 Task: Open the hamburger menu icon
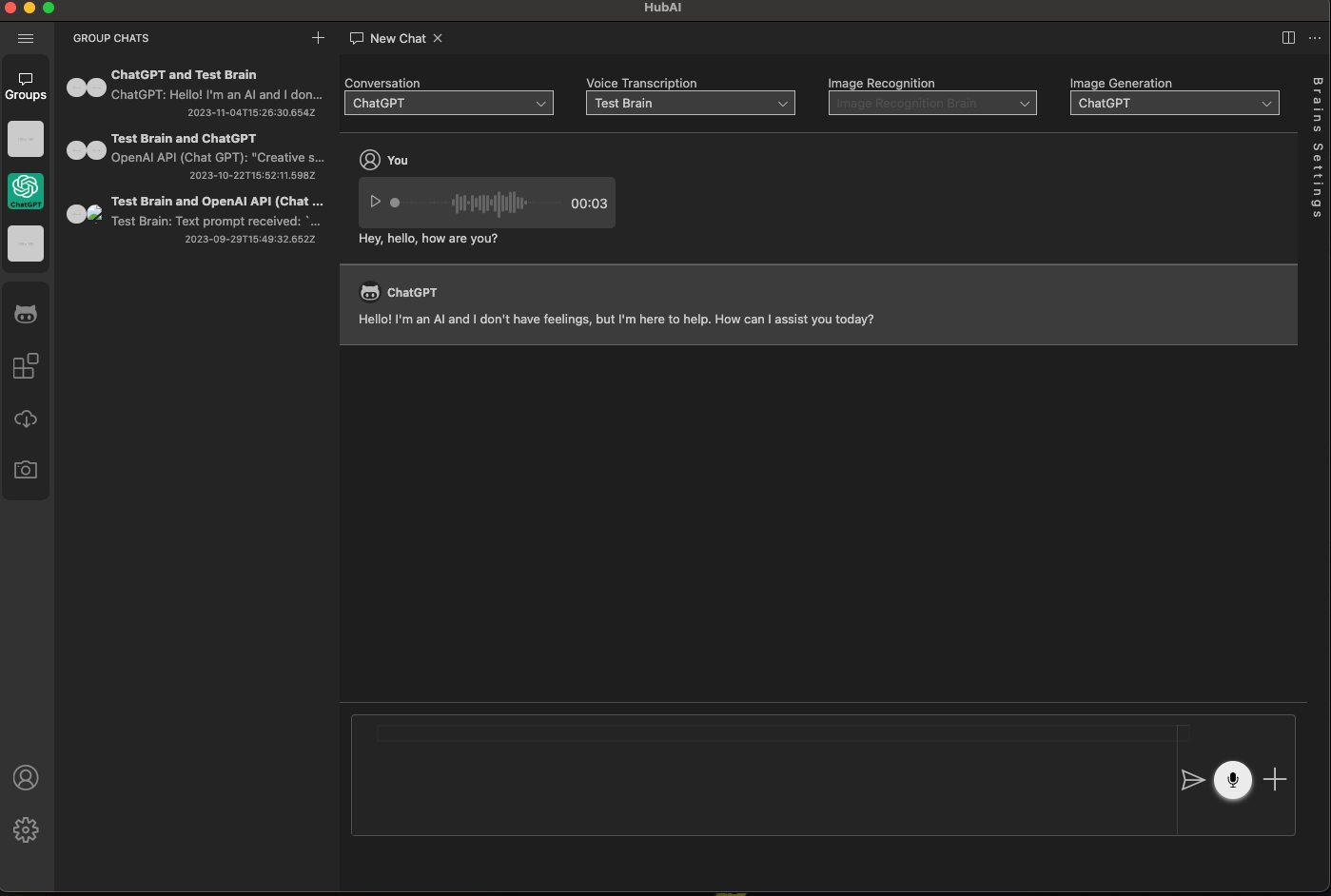(x=26, y=38)
